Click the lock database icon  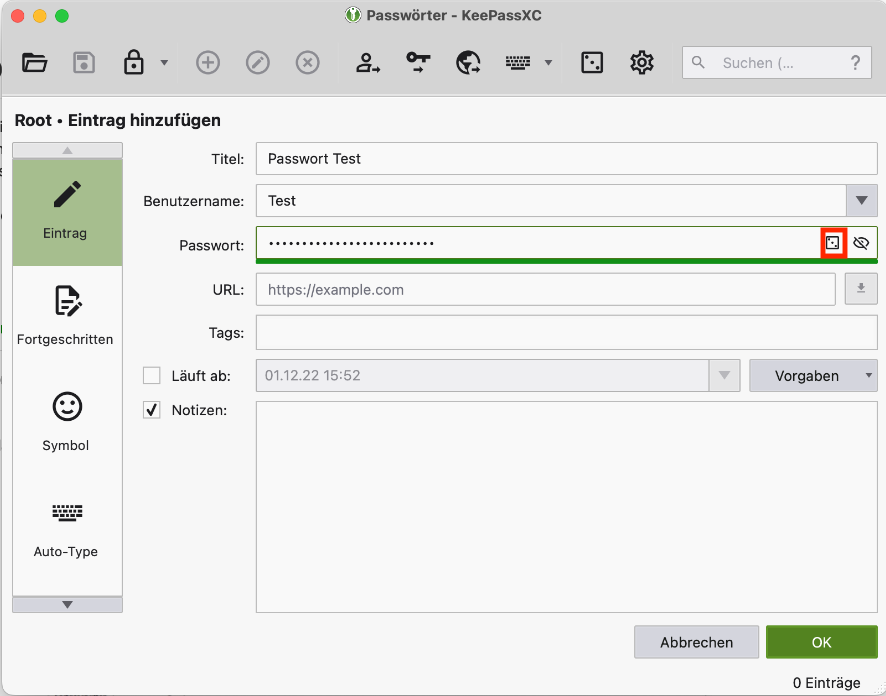(133, 63)
